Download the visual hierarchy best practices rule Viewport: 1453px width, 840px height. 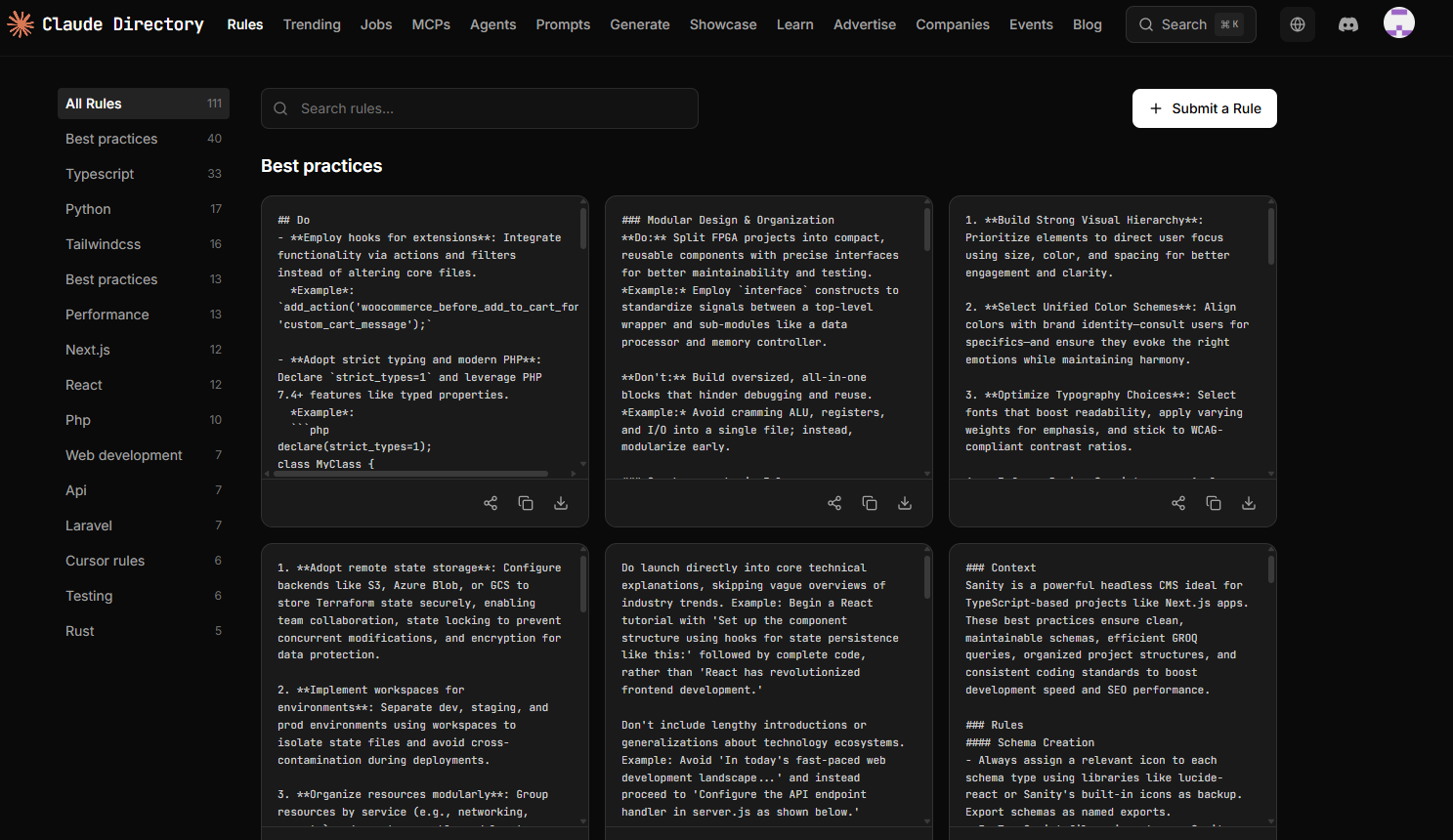pos(1249,502)
